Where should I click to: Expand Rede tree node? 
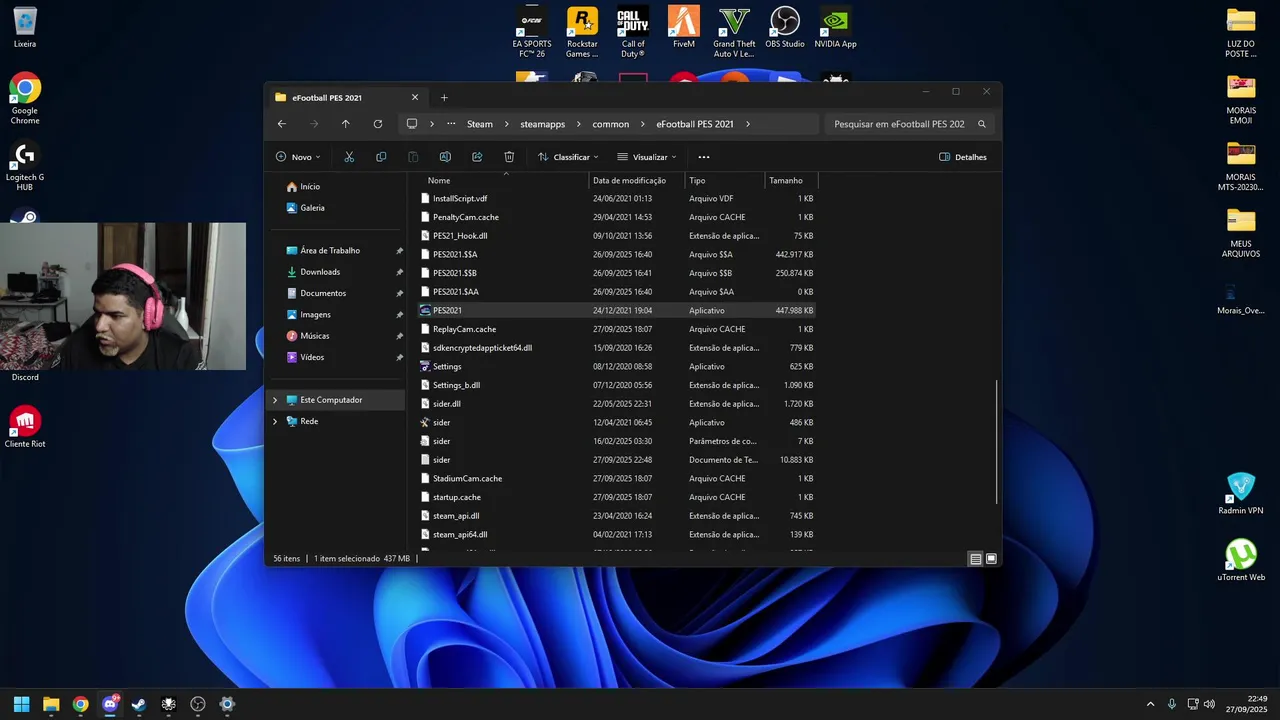[x=275, y=421]
